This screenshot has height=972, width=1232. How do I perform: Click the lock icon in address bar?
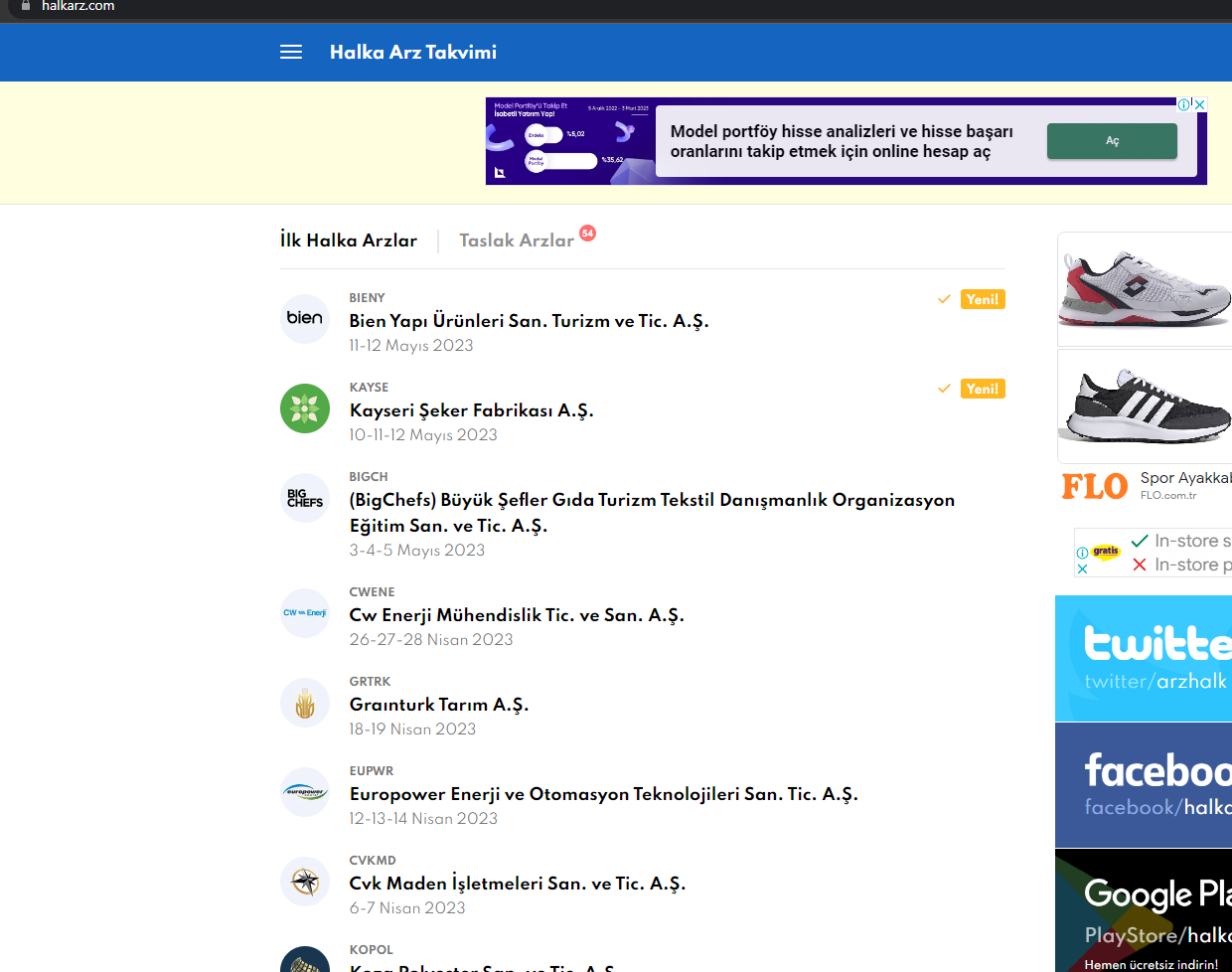click(26, 5)
